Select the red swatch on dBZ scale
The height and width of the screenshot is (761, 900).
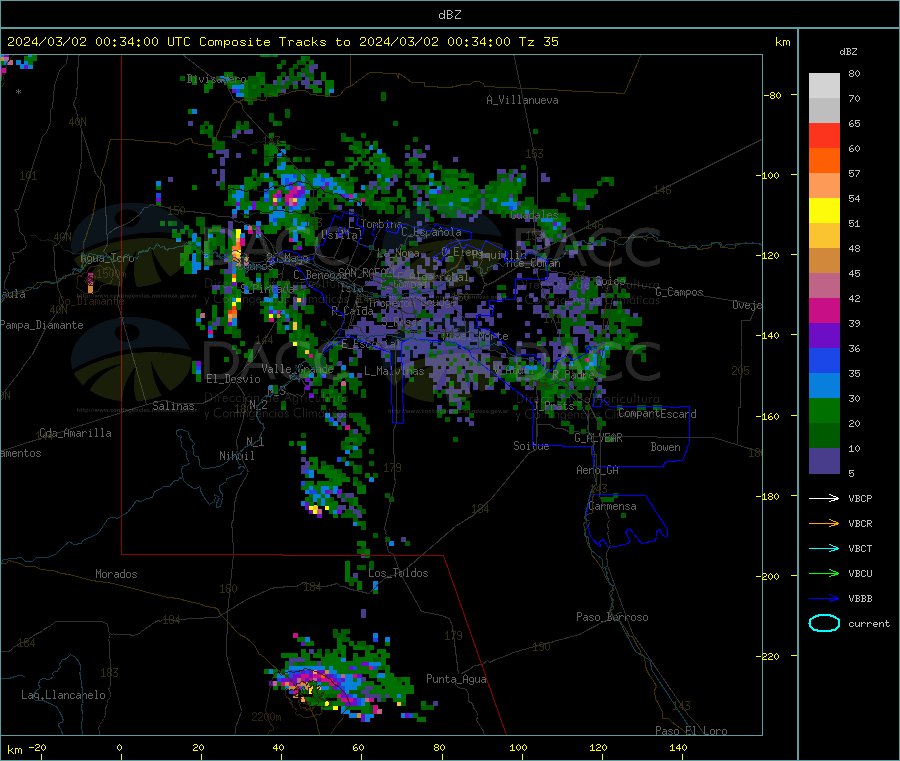(824, 135)
